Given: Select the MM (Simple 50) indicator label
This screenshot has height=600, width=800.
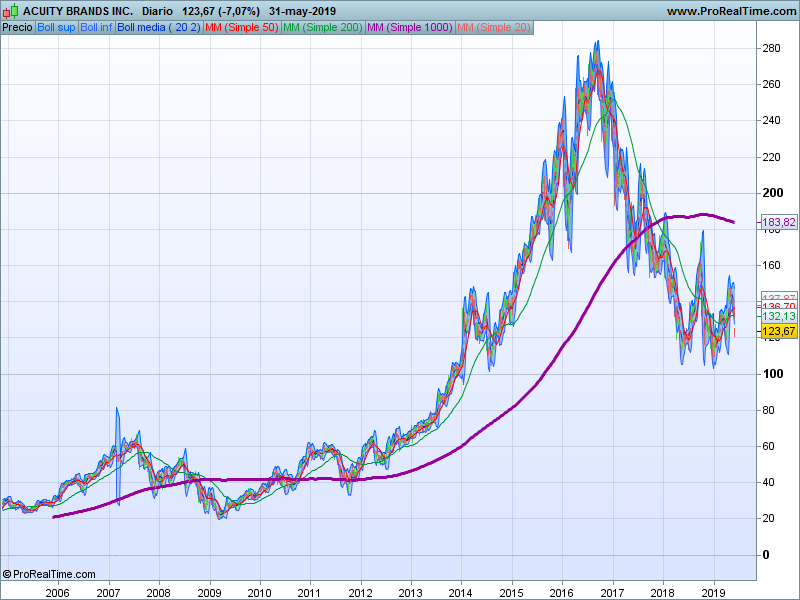Looking at the screenshot, I should tap(242, 28).
